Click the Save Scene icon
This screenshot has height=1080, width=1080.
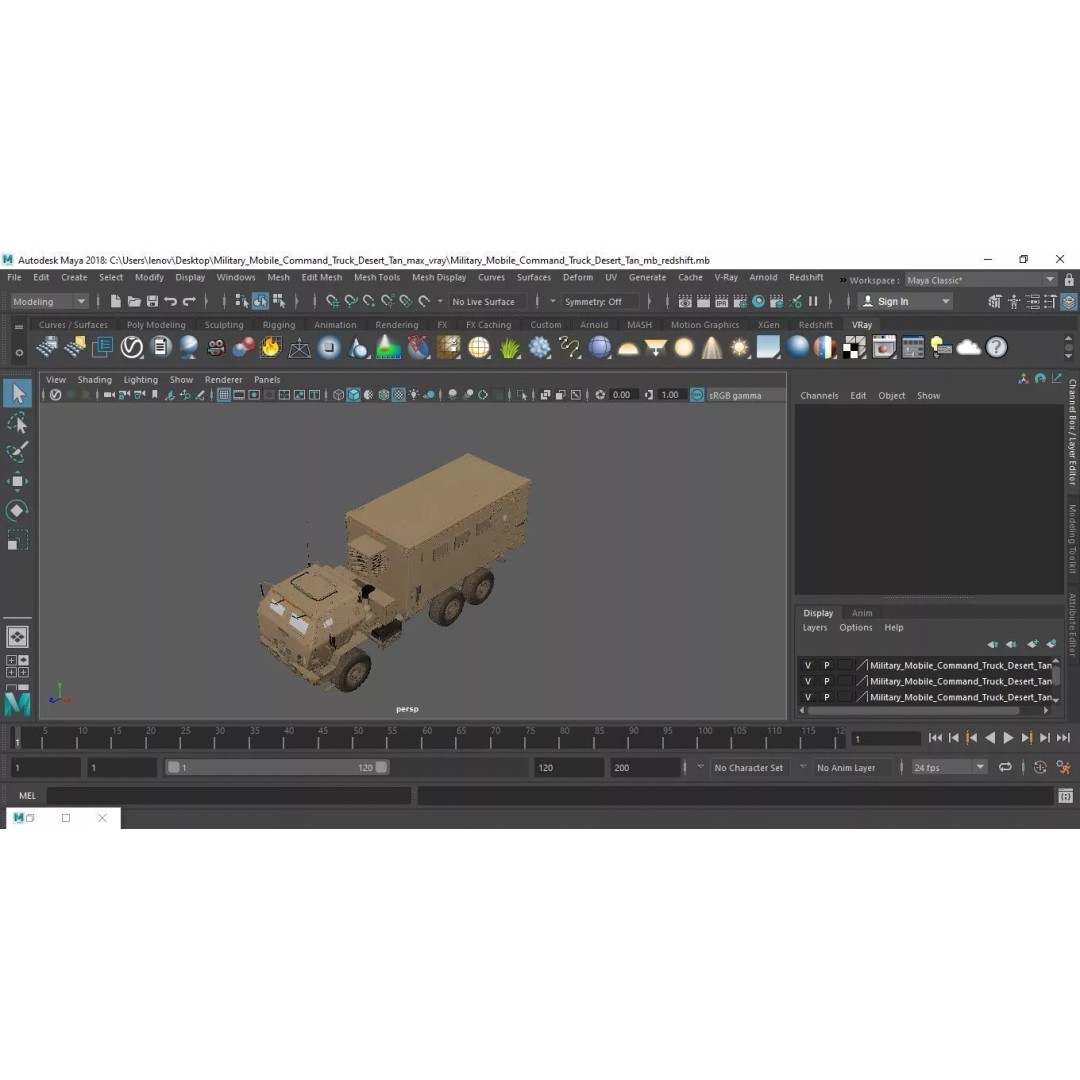click(x=152, y=301)
